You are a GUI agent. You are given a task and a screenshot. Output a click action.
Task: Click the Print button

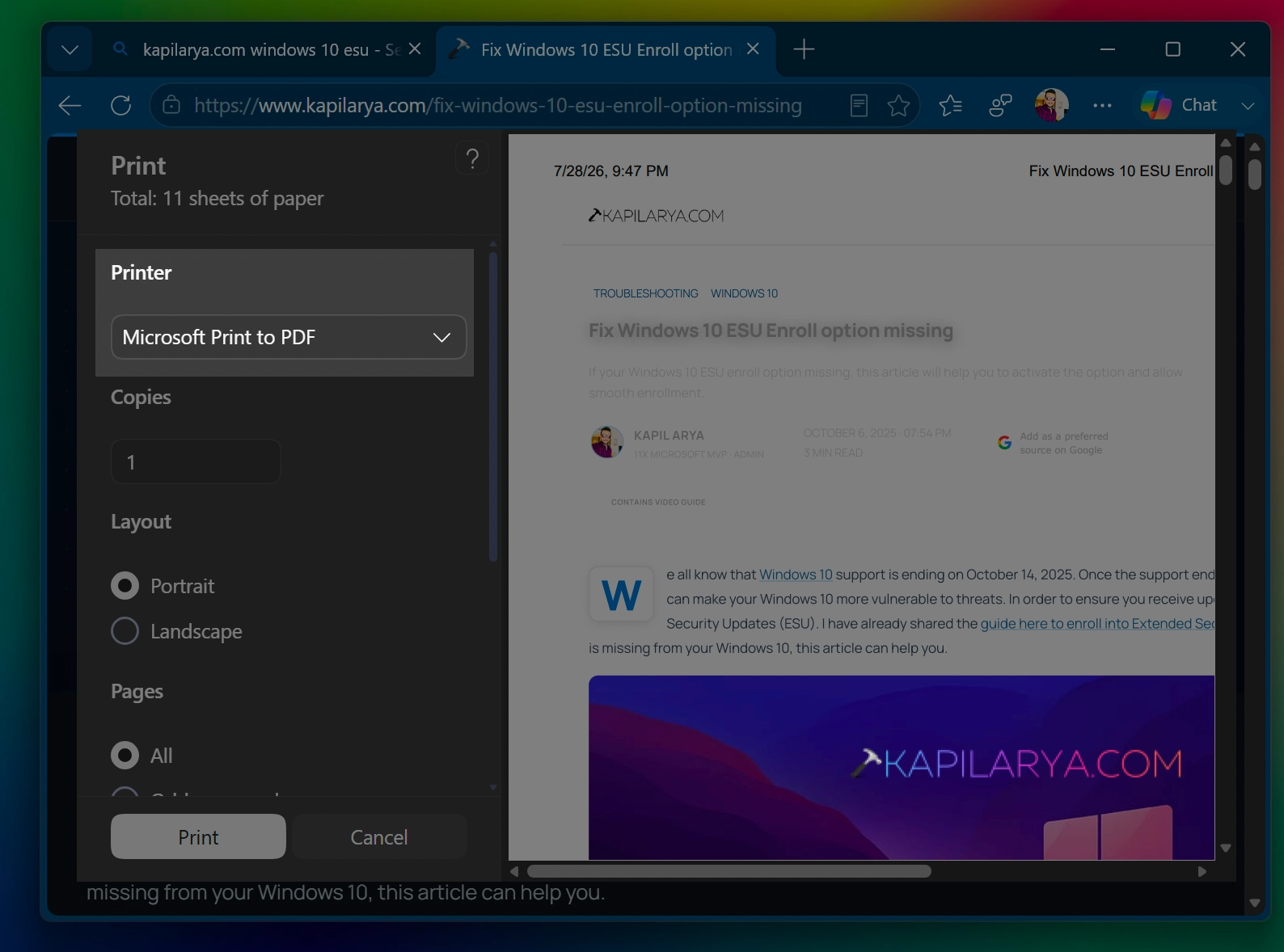pyautogui.click(x=198, y=836)
